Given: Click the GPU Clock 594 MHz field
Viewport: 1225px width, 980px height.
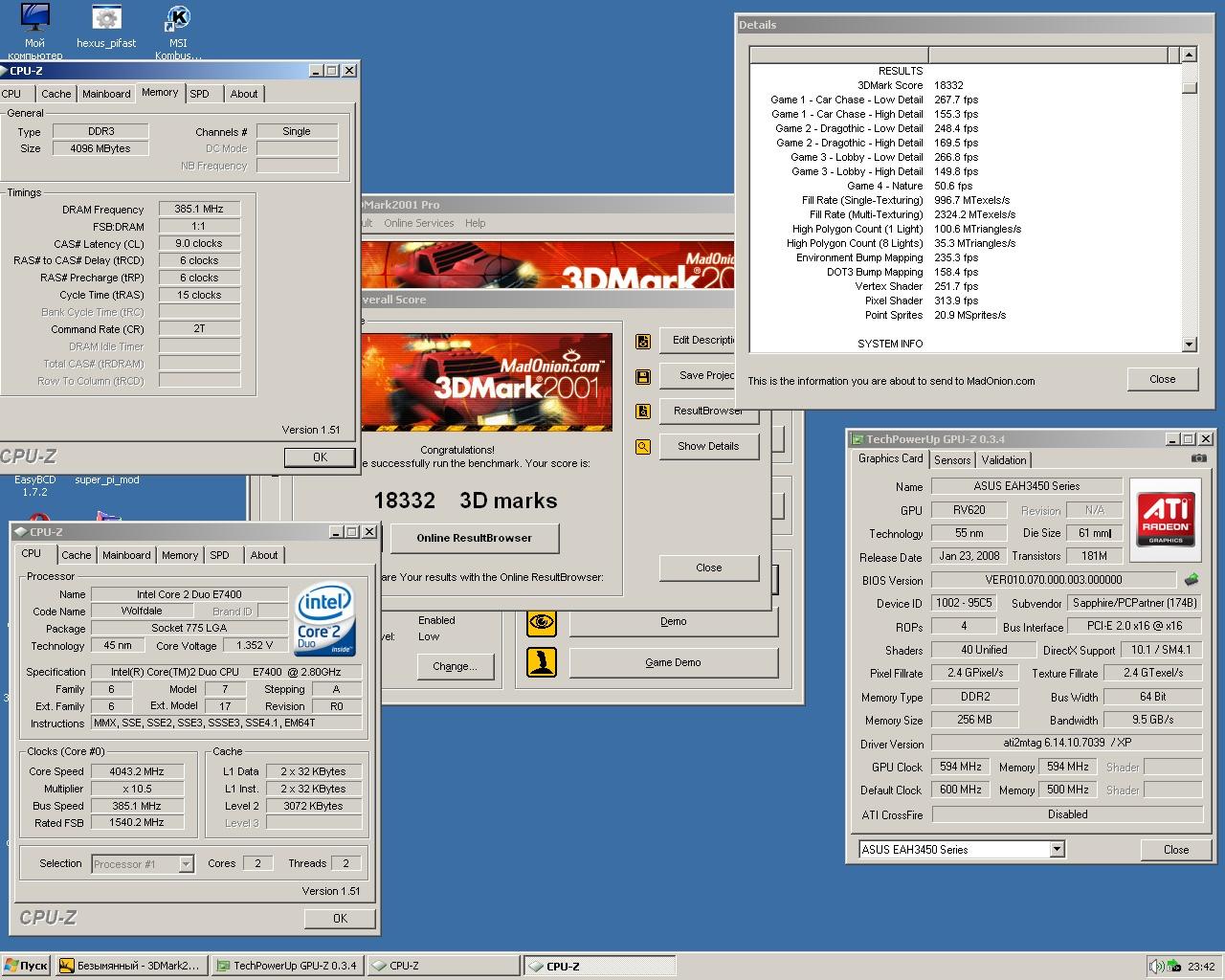Looking at the screenshot, I should pyautogui.click(x=960, y=767).
